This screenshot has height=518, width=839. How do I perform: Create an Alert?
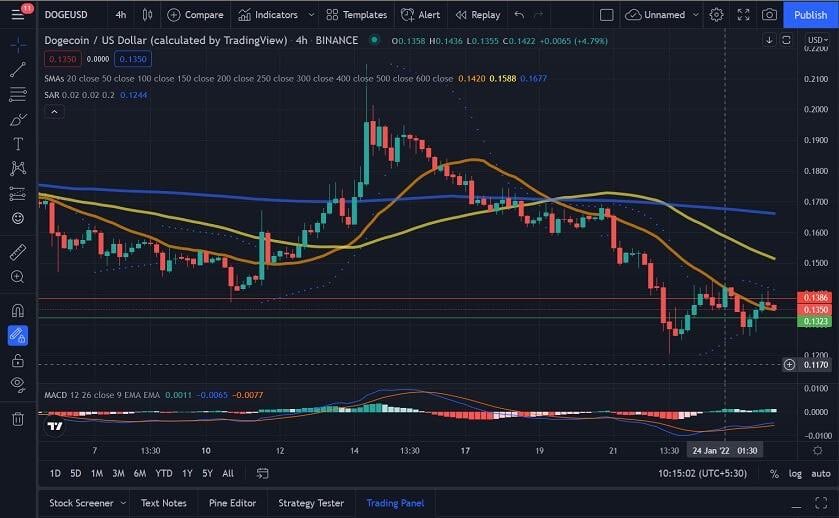coord(421,14)
